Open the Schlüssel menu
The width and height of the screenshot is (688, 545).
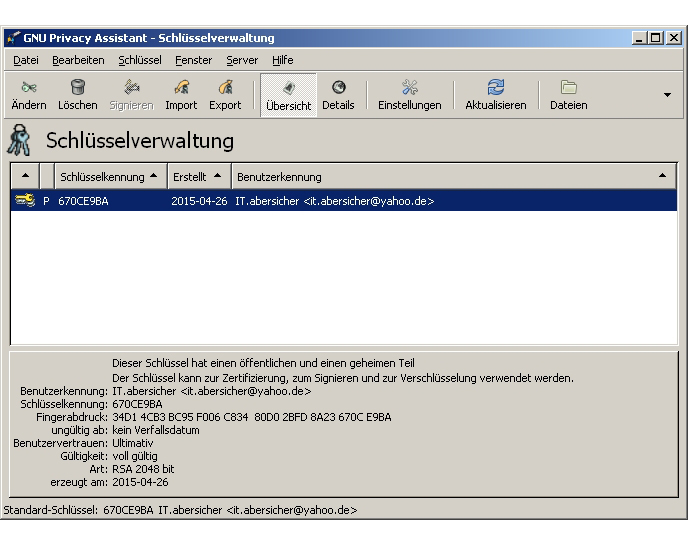coord(139,60)
